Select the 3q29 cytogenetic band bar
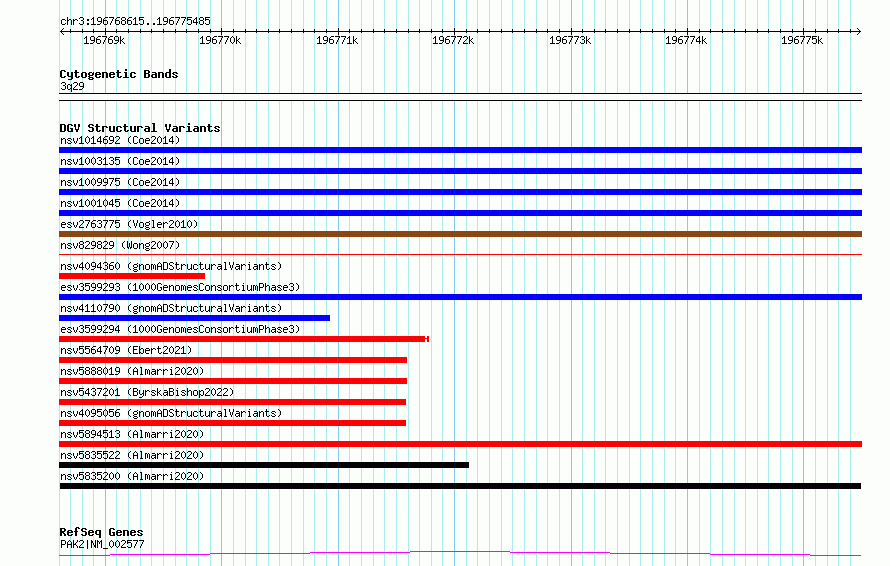 pyautogui.click(x=460, y=97)
